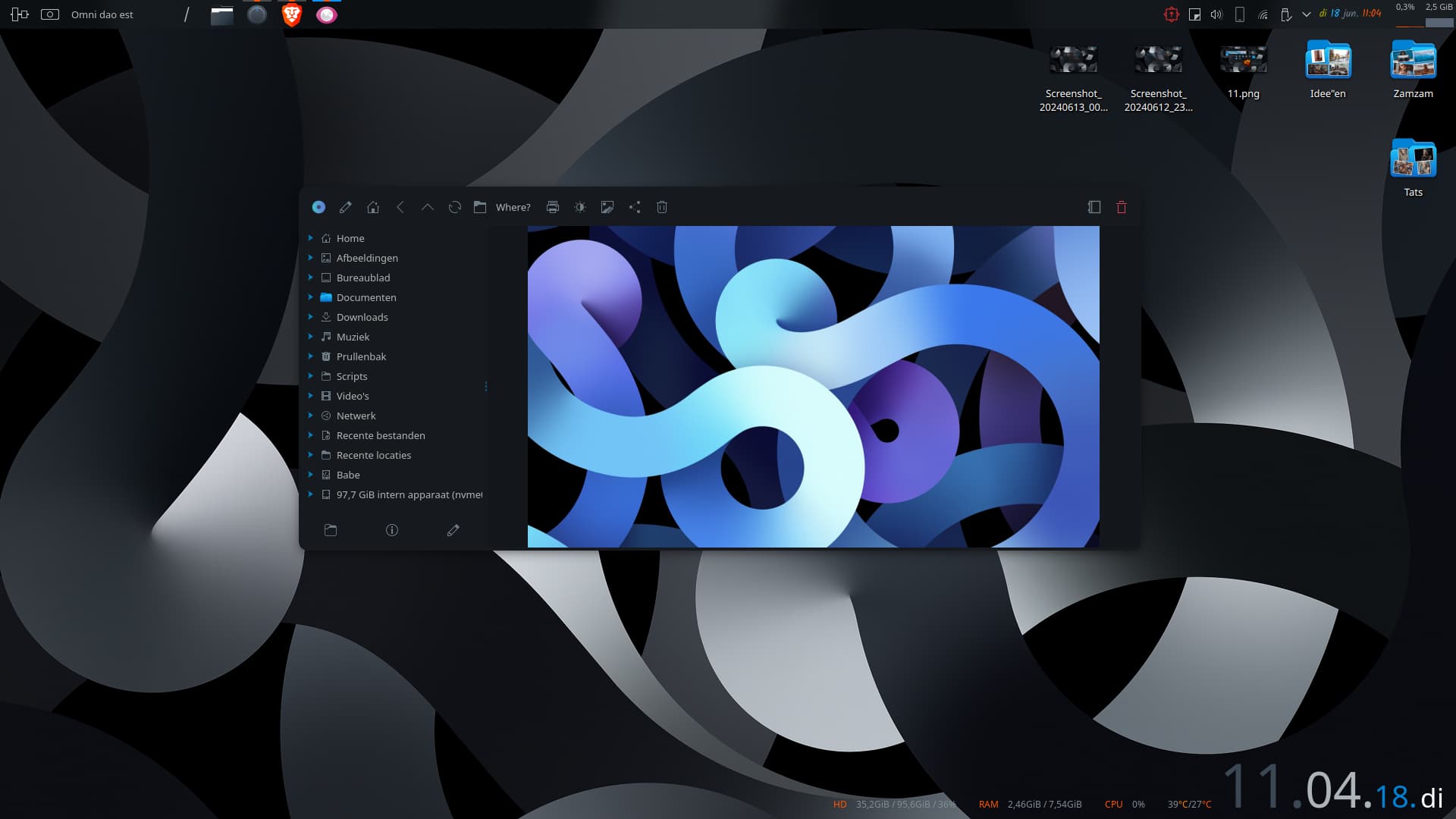The height and width of the screenshot is (819, 1456).
Task: Select Scripts in the sidebar
Action: click(x=352, y=376)
